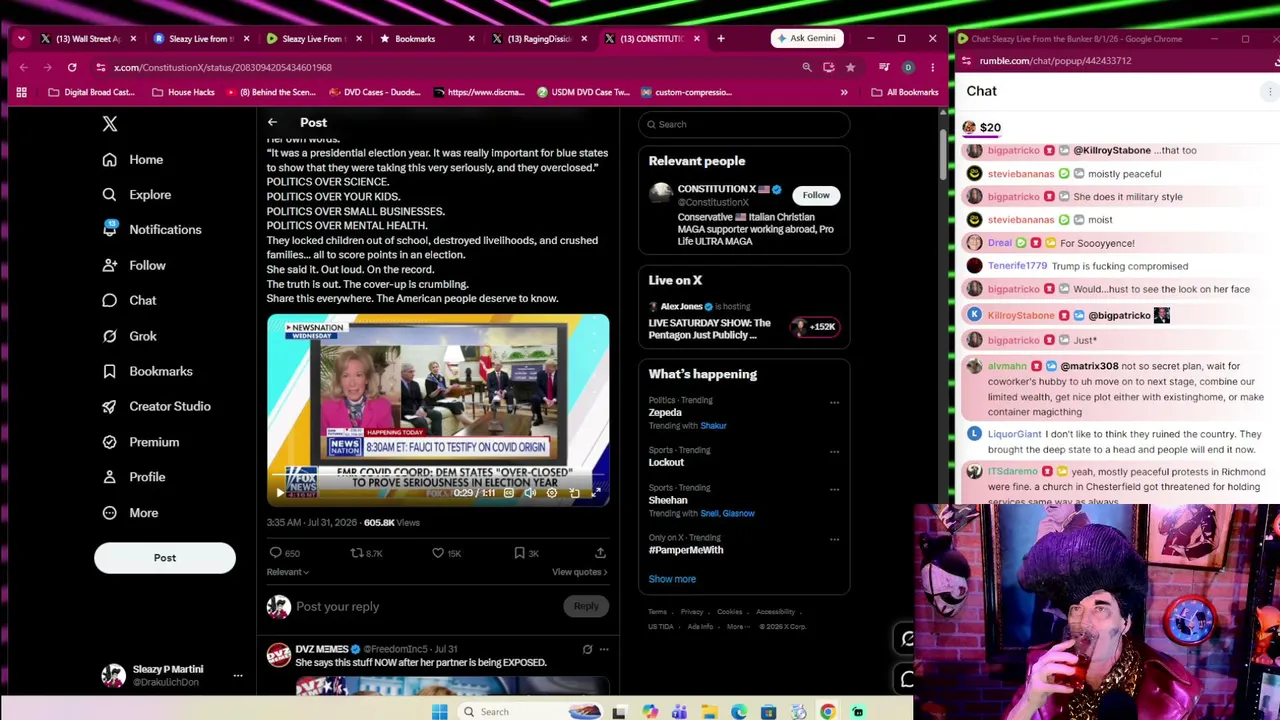Image resolution: width=1280 pixels, height=720 pixels.
Task: Click Grok icon on DVZ MEMES reply
Action: tap(587, 650)
